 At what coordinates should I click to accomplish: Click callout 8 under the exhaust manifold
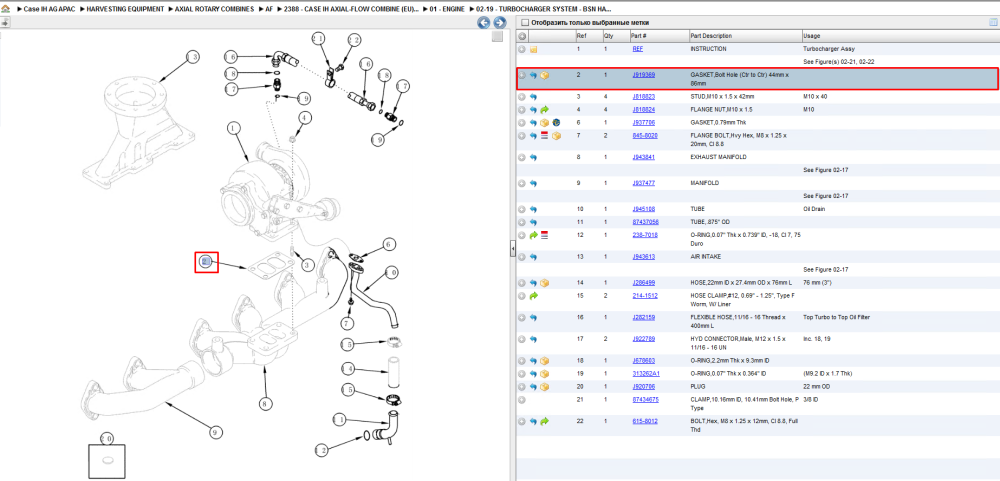pyautogui.click(x=265, y=403)
